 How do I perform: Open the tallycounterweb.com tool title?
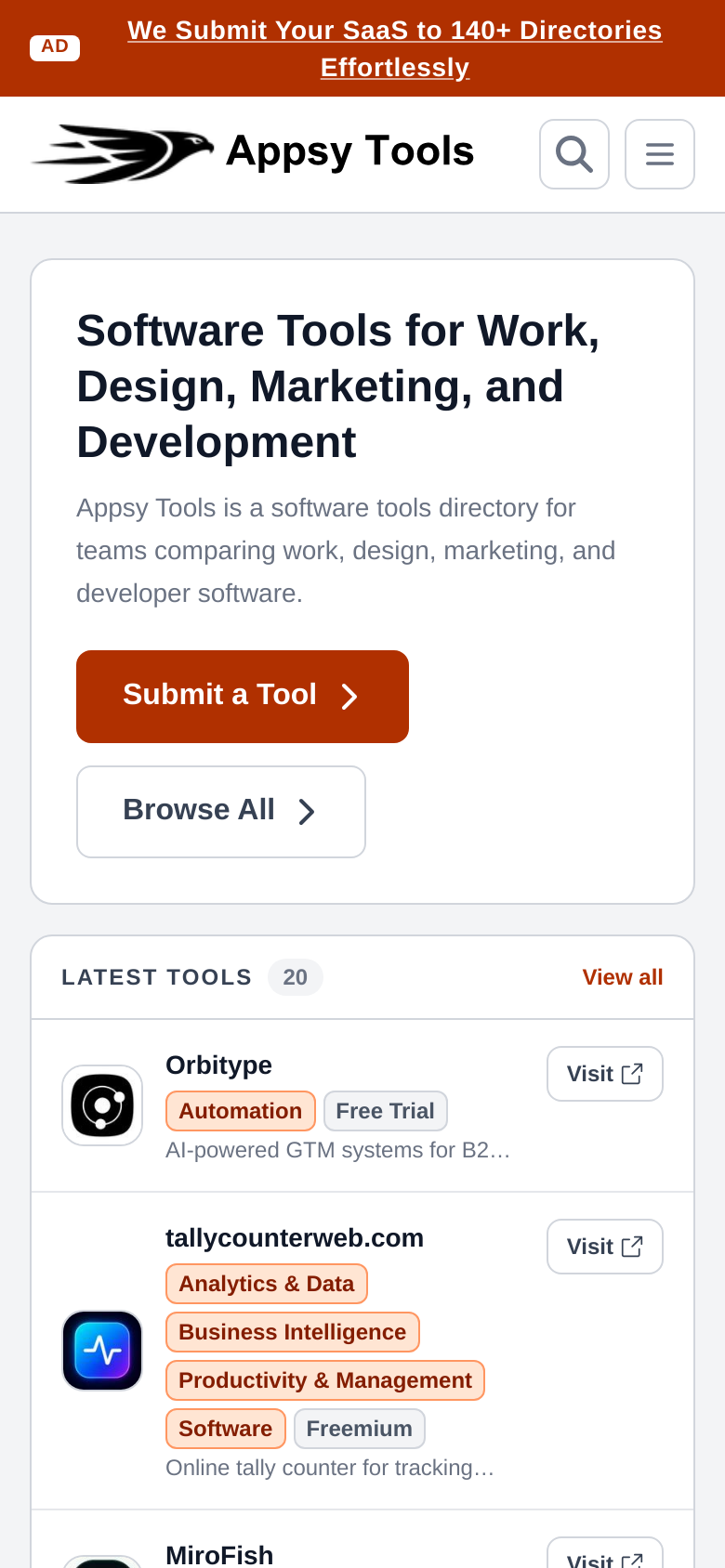coord(295,1238)
